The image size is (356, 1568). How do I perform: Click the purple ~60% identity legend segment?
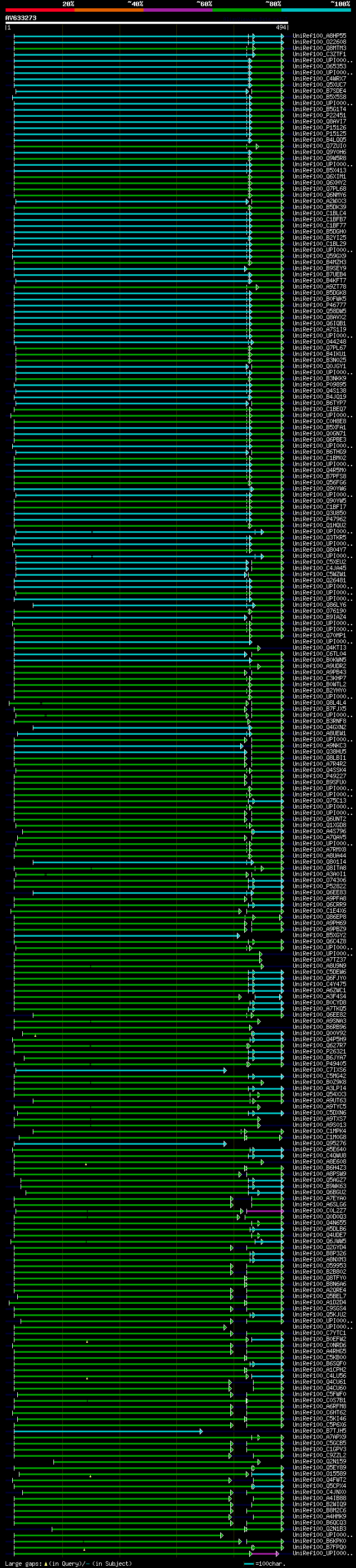coord(177,10)
